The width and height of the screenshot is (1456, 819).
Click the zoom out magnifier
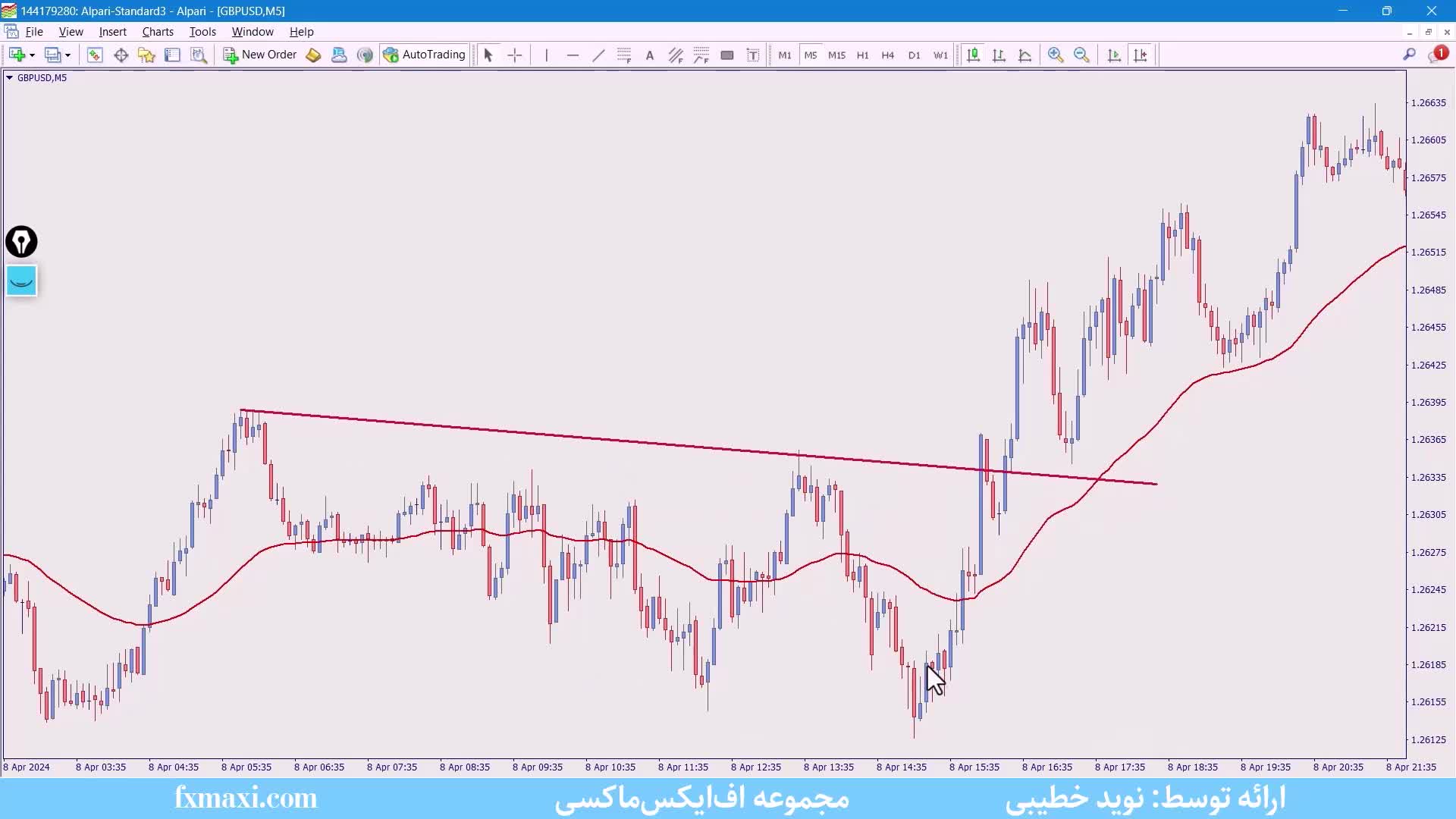1081,55
